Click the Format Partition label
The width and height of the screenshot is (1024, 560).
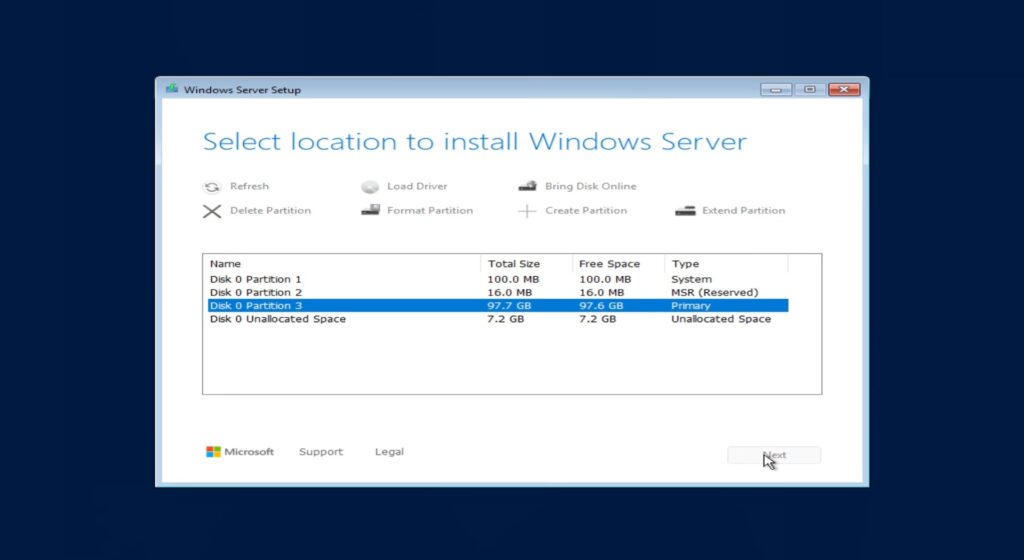click(430, 210)
